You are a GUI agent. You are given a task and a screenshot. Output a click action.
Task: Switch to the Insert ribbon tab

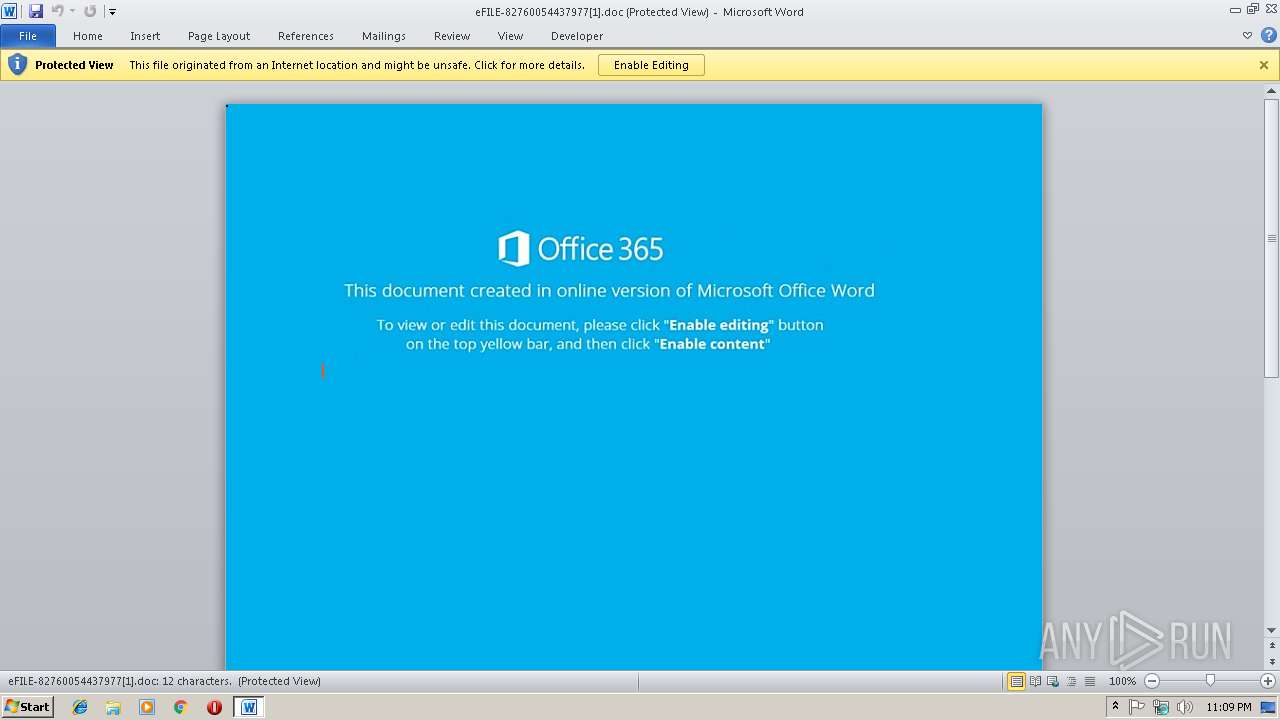145,36
